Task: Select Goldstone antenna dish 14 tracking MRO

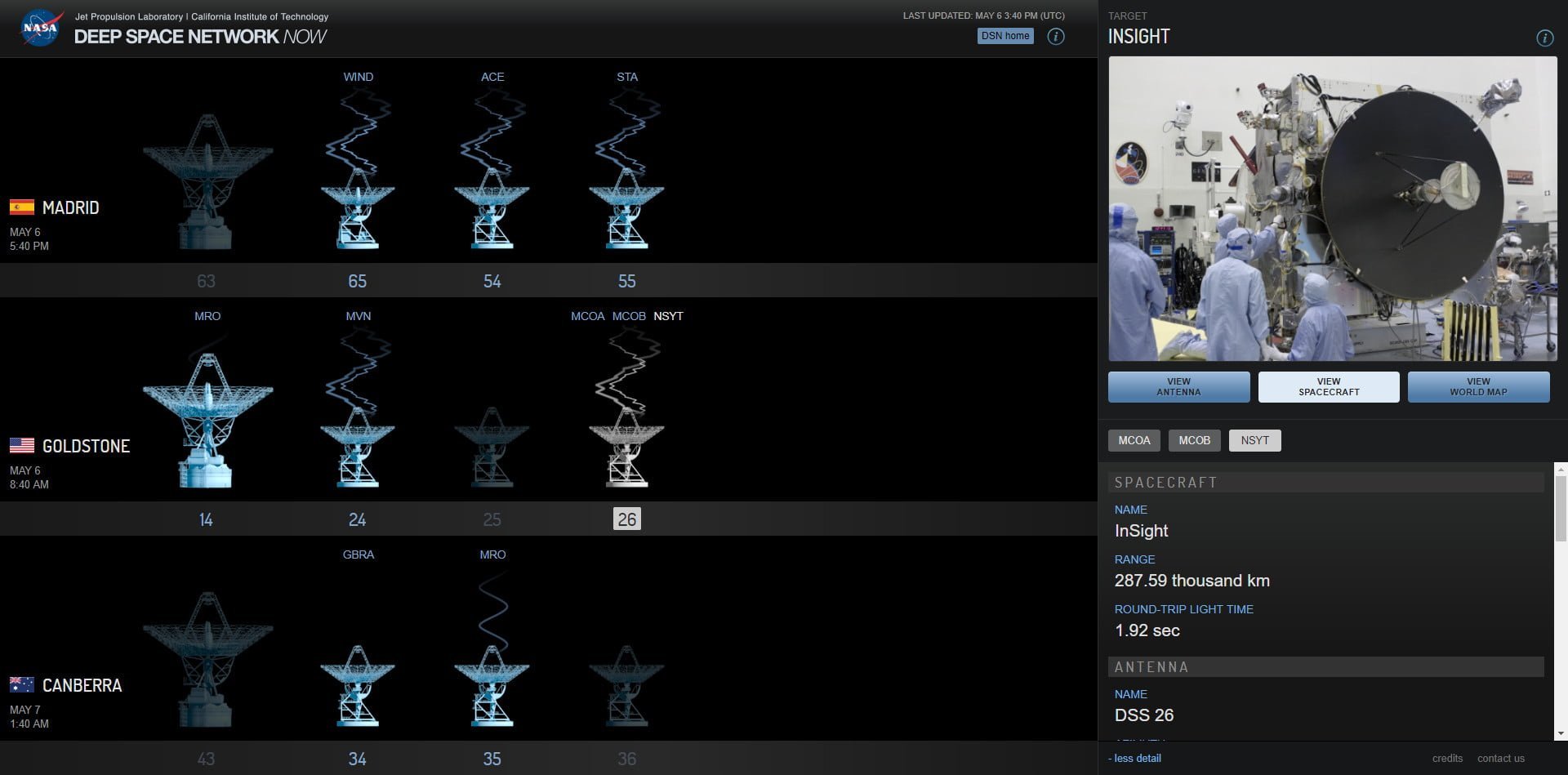Action: tap(207, 421)
